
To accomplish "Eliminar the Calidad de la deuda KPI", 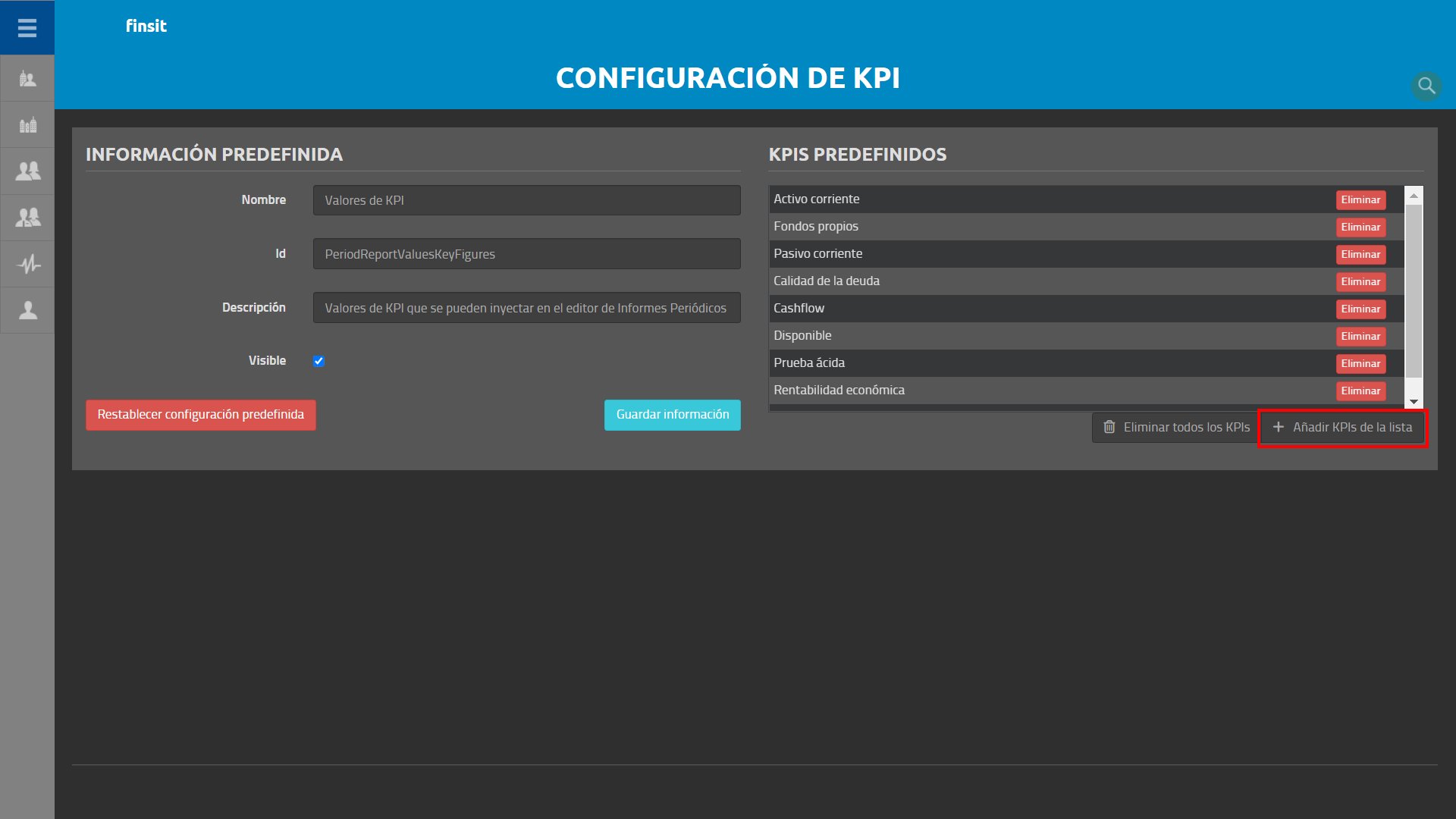I will pos(1360,281).
